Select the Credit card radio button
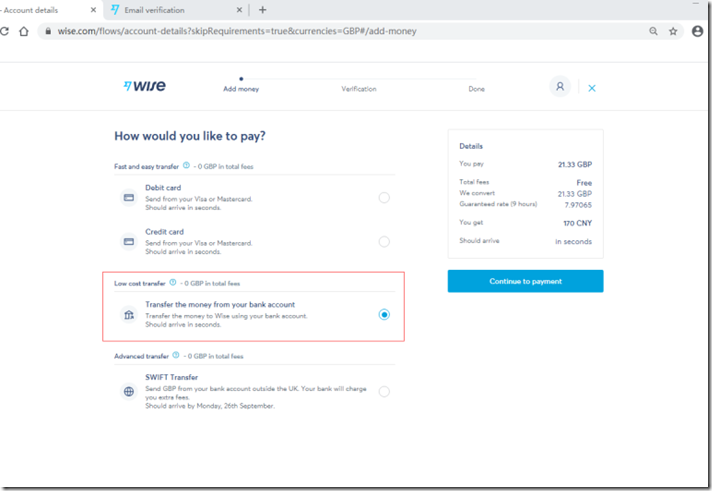Viewport: 712px width, 491px height. coord(384,242)
